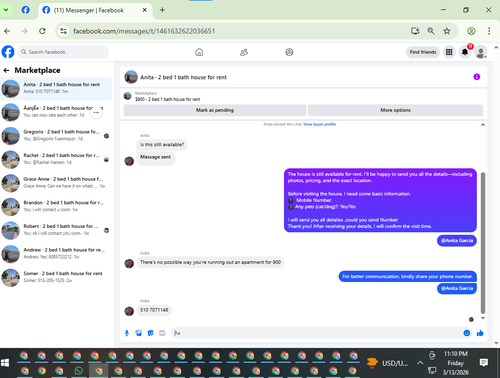The width and height of the screenshot is (500, 378).
Task: Click the Facebook logo icon
Action: 8,52
